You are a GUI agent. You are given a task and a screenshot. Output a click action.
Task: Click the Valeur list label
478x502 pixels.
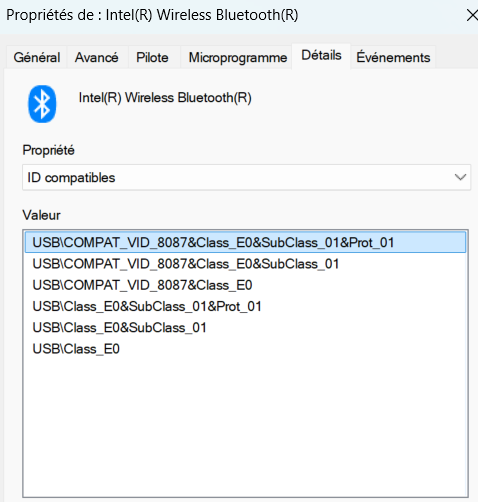tap(41, 215)
